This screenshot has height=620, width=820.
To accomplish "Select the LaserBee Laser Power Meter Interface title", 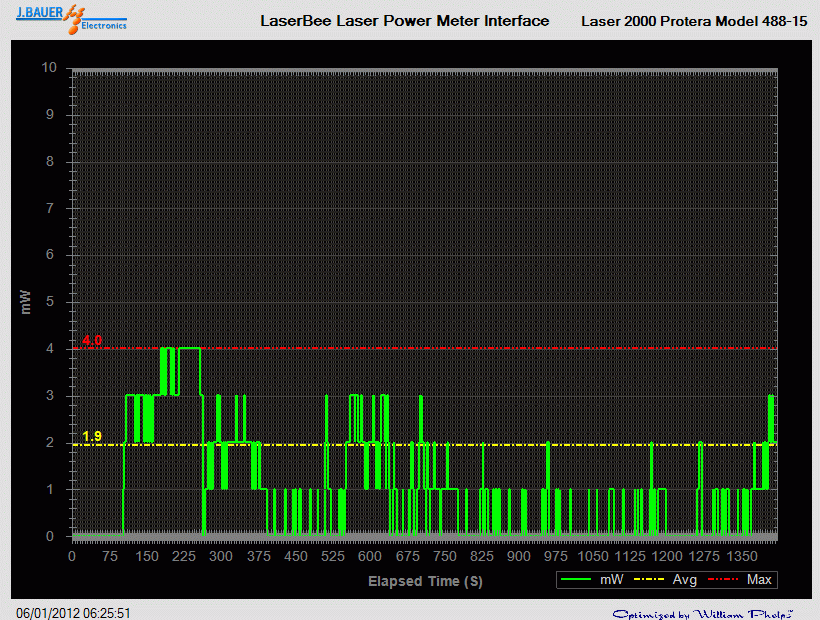I will coord(404,20).
